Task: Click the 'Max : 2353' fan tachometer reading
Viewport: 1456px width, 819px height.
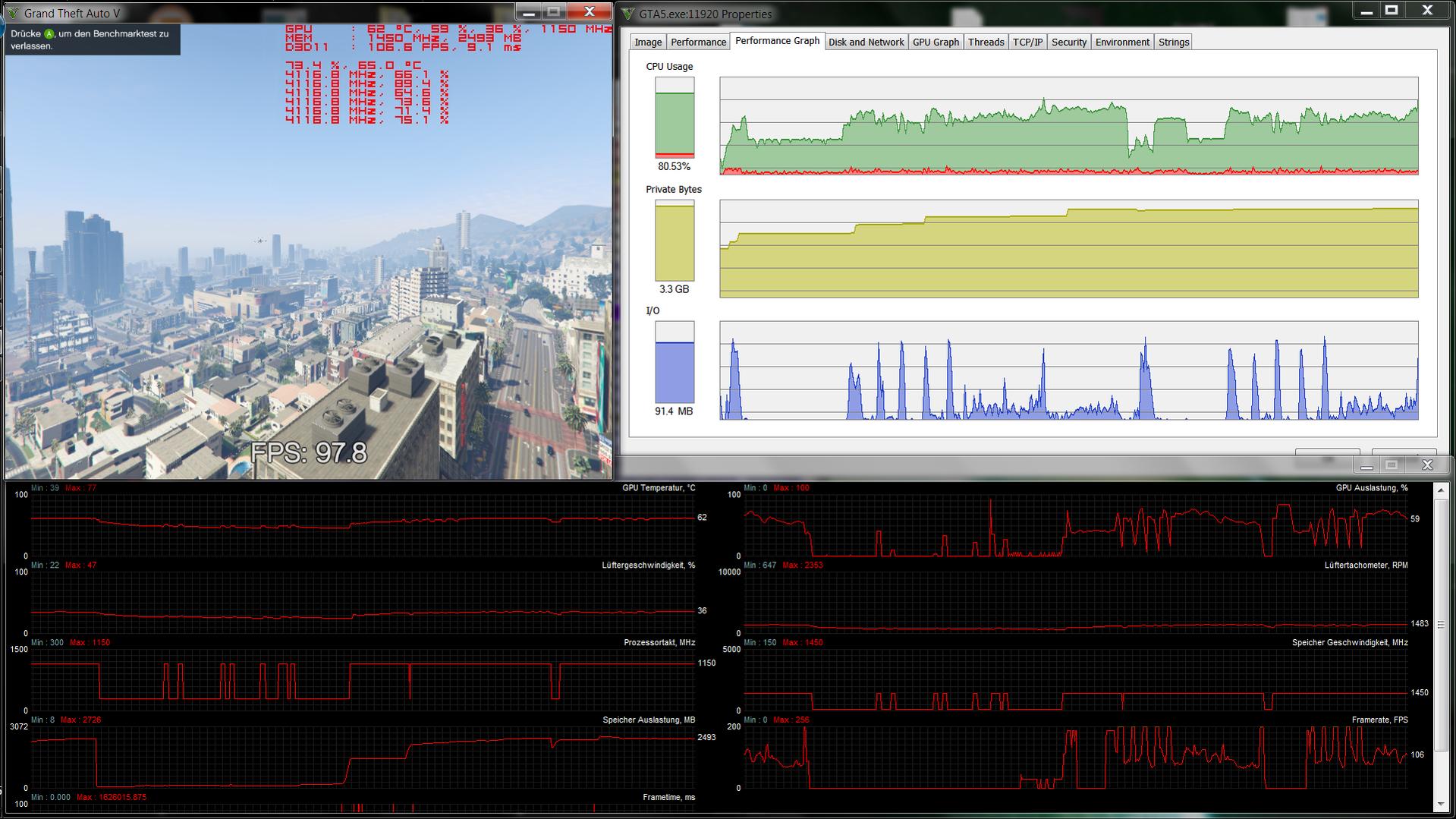Action: click(x=803, y=565)
